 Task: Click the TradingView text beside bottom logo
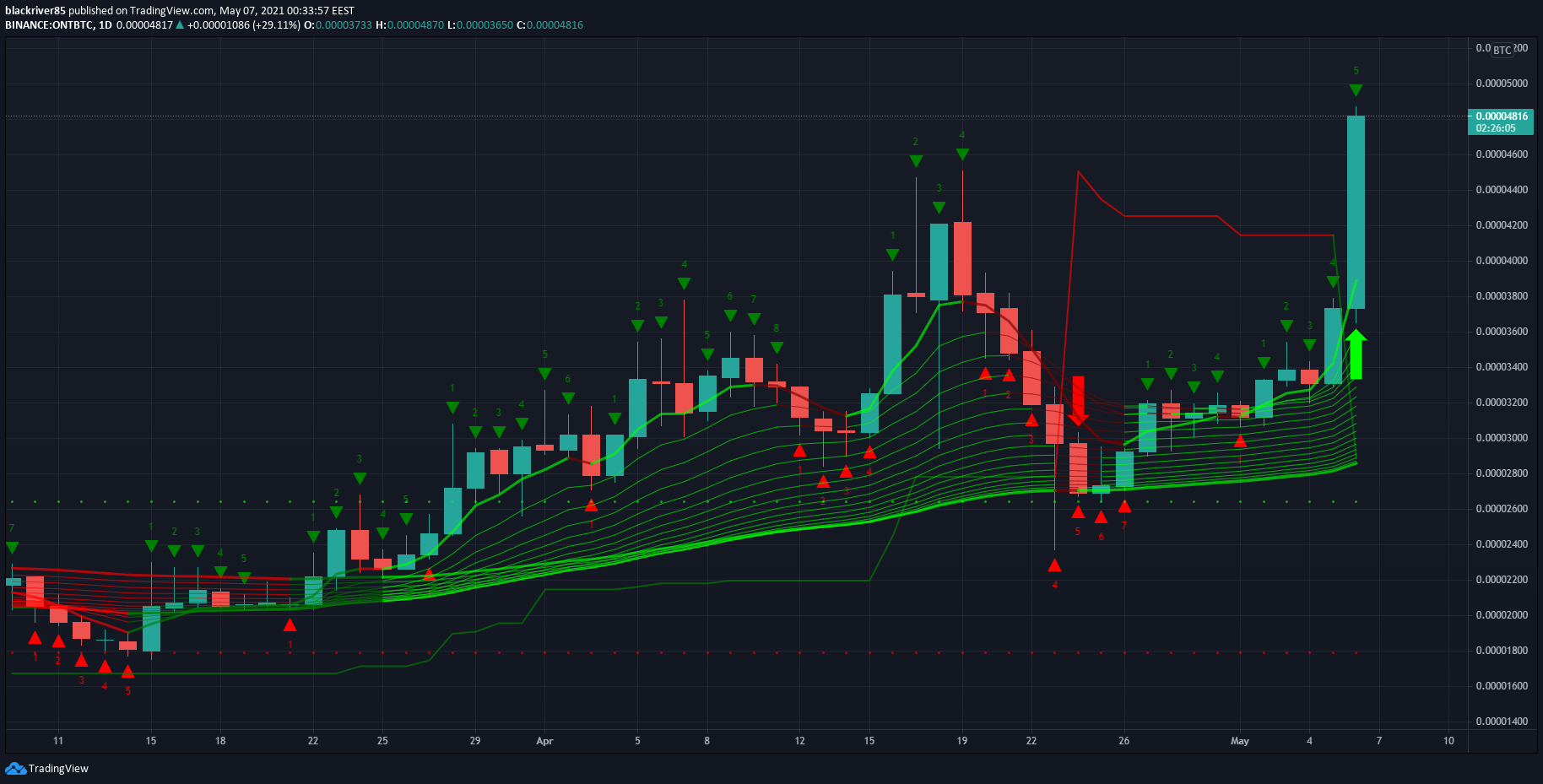pyautogui.click(x=58, y=768)
